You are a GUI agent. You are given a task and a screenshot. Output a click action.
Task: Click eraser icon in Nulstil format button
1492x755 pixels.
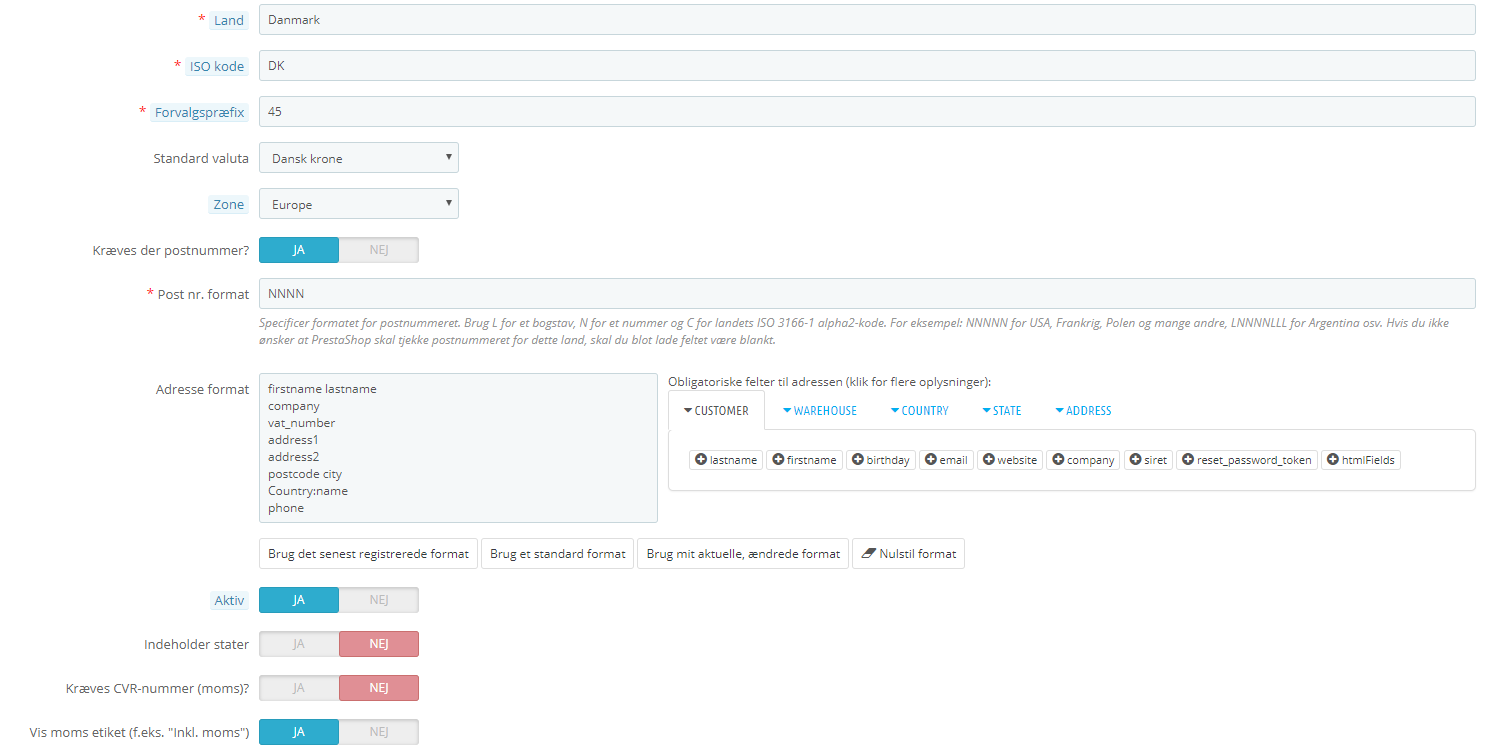(868, 553)
